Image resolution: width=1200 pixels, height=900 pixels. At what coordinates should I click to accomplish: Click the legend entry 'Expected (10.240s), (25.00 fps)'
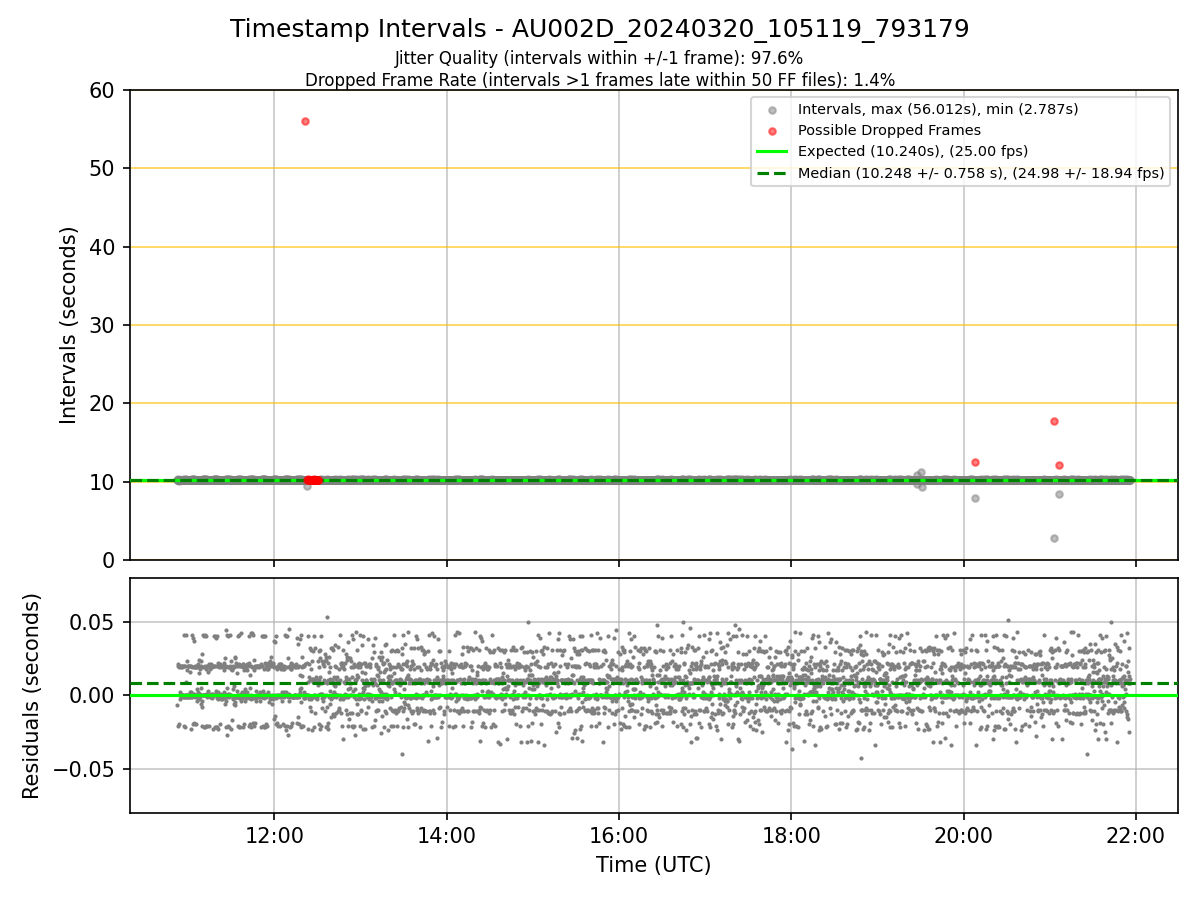(912, 152)
